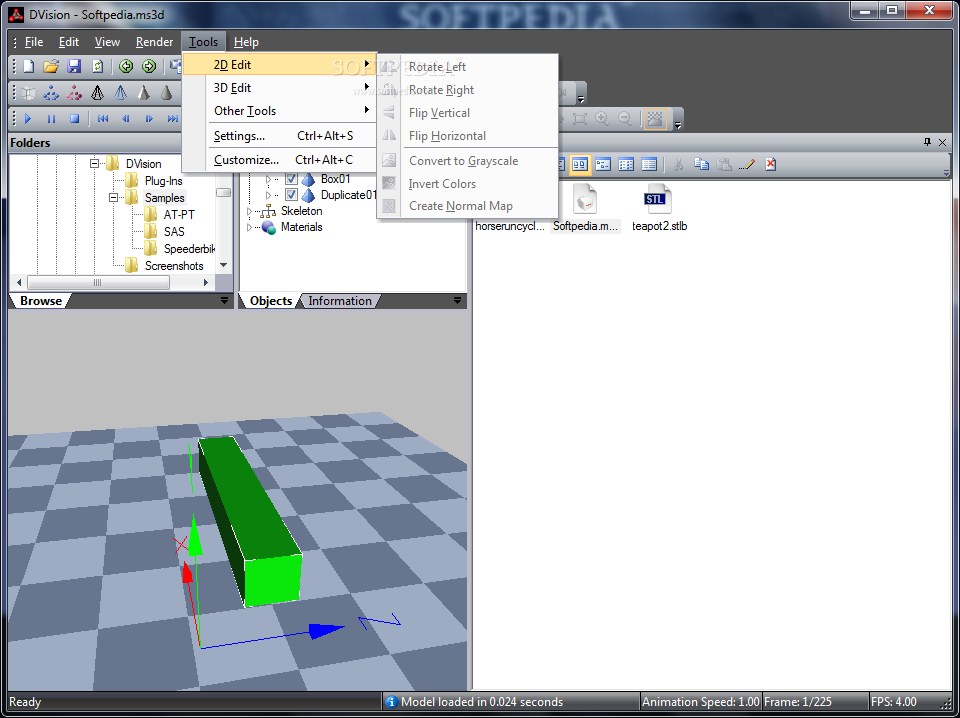960x718 pixels.
Task: Click the Zoom Out magnifier icon
Action: pyautogui.click(x=625, y=119)
